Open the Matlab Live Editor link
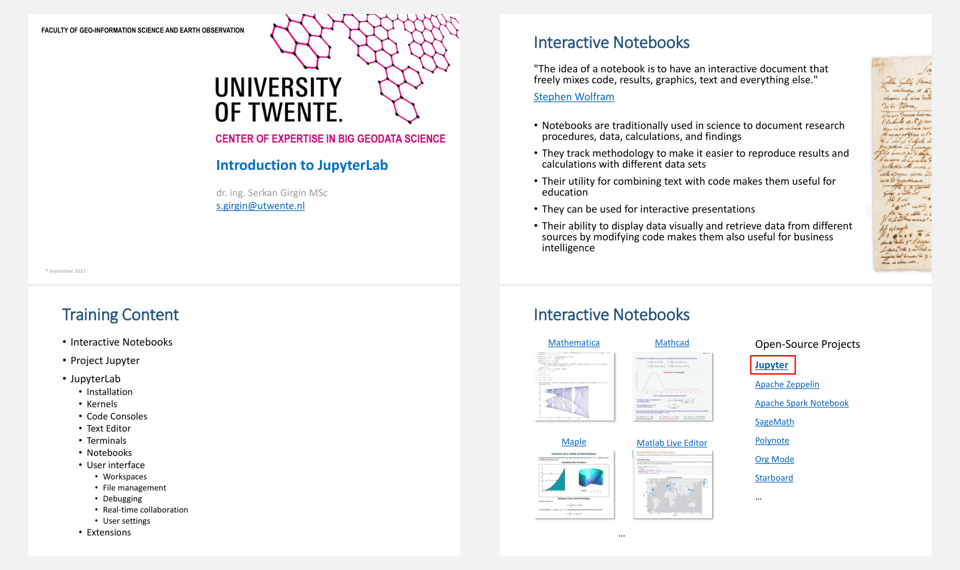Screen dimensions: 960x570 (671, 443)
